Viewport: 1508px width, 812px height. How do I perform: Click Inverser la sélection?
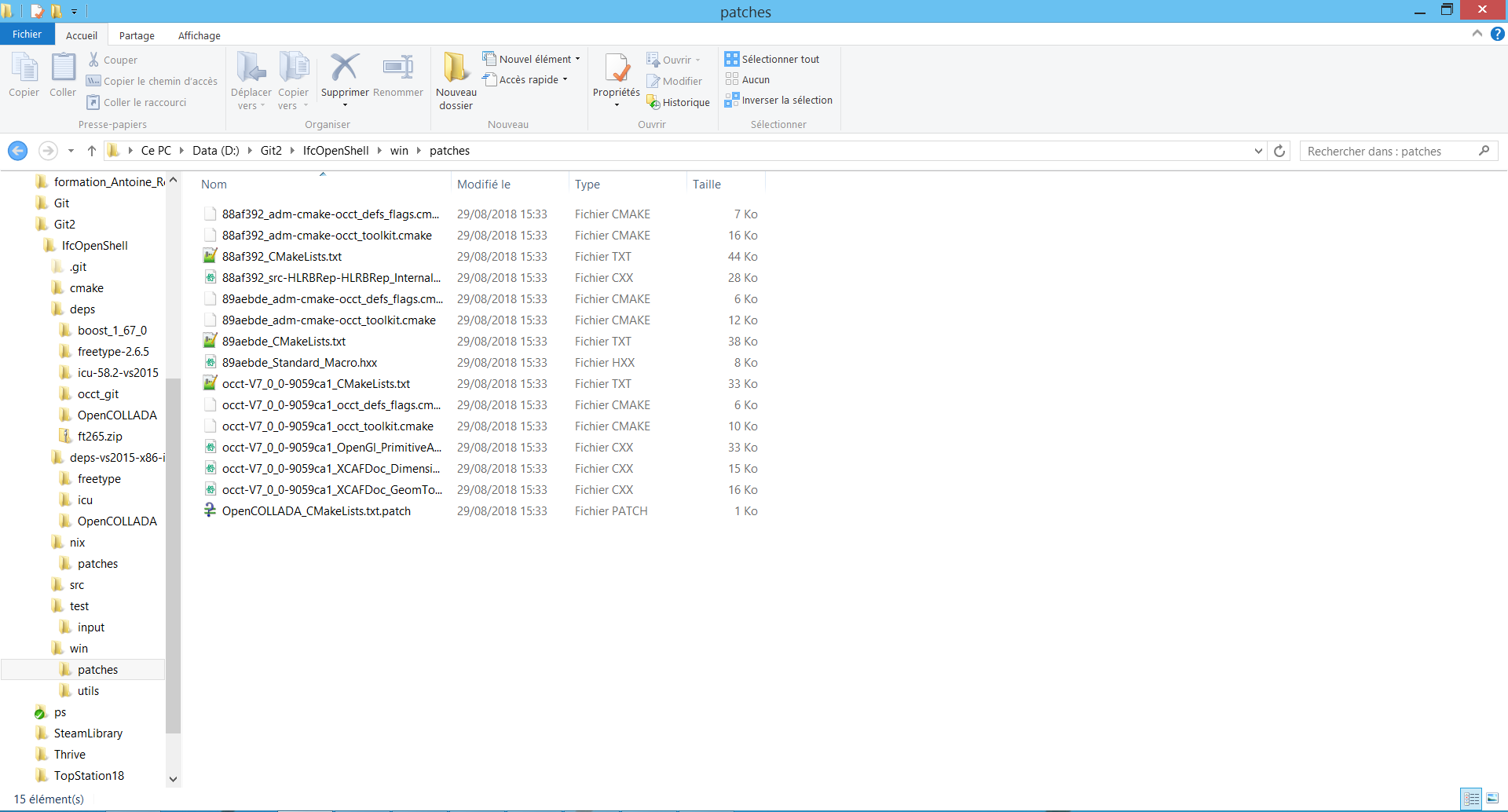778,100
